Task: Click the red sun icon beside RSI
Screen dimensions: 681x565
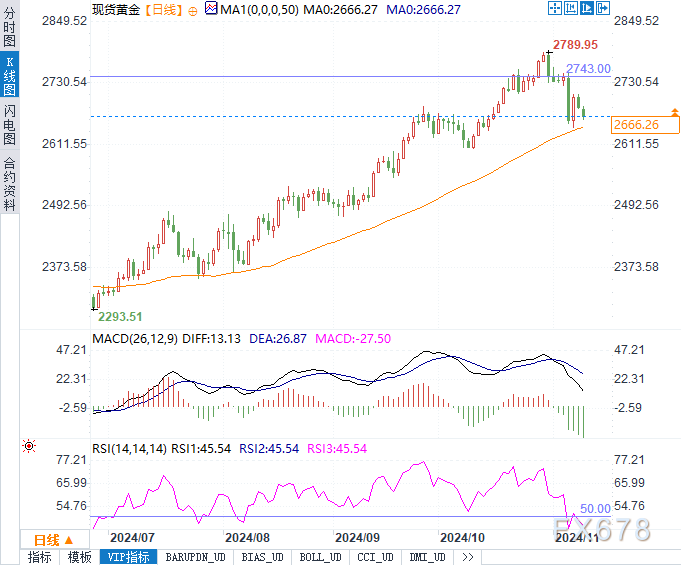Action: (29, 446)
